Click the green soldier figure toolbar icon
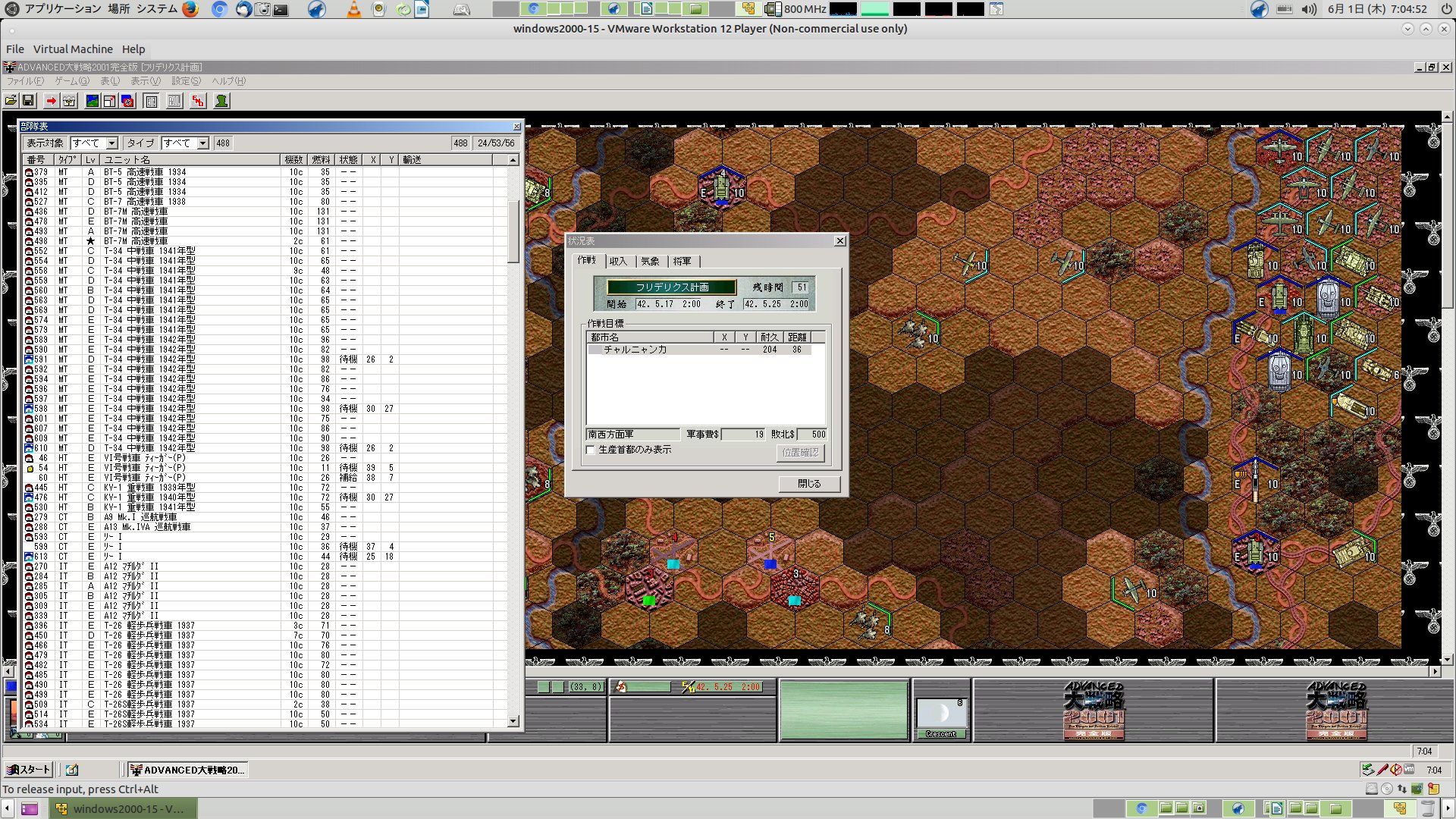The image size is (1456, 819). pyautogui.click(x=221, y=101)
